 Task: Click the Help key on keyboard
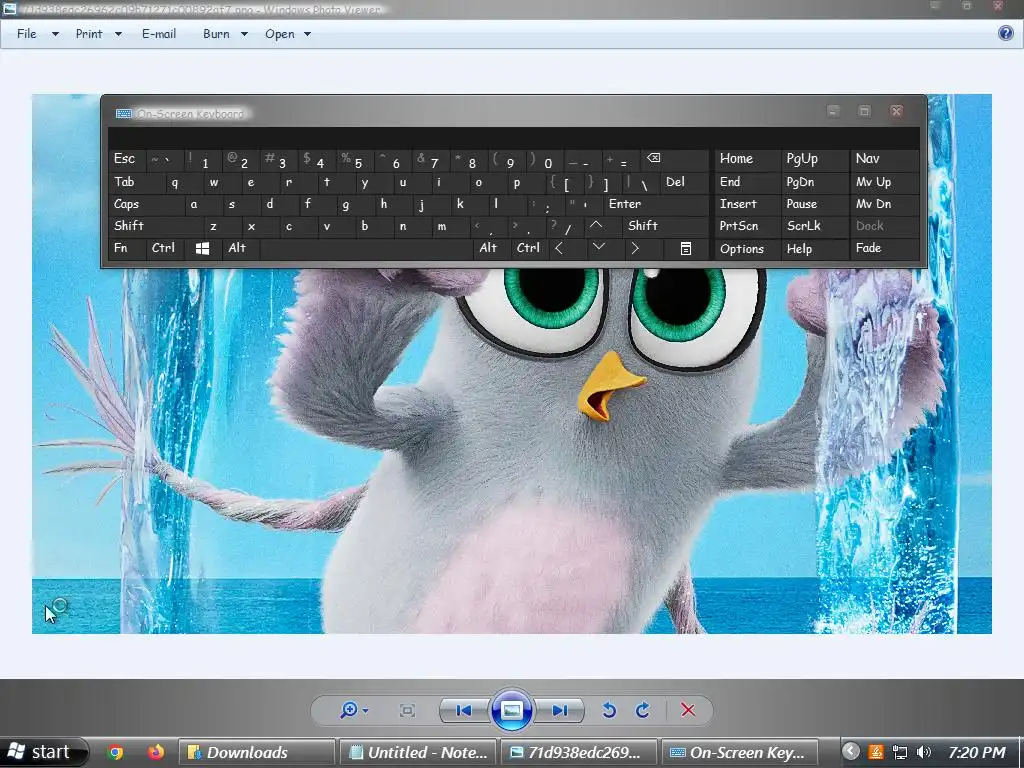pyautogui.click(x=814, y=249)
